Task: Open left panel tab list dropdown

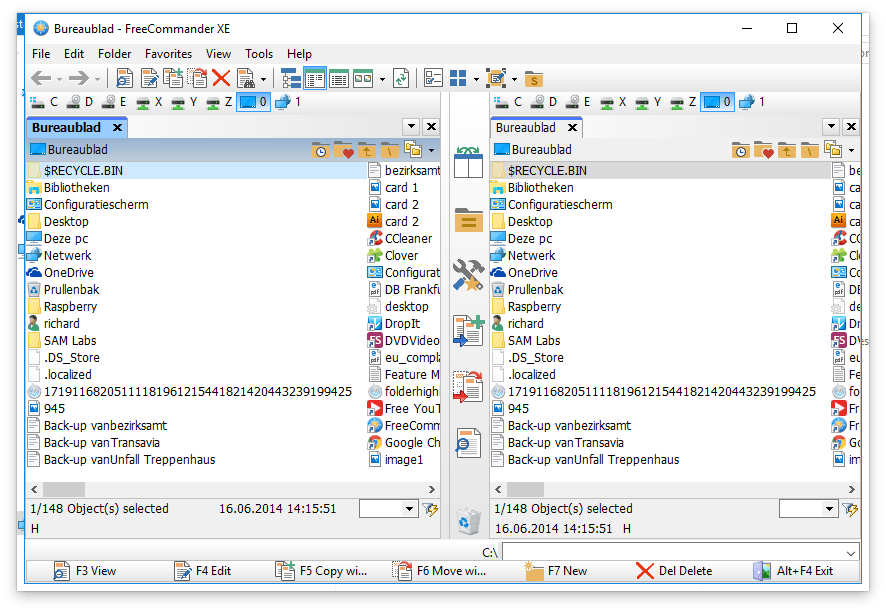Action: [x=411, y=127]
